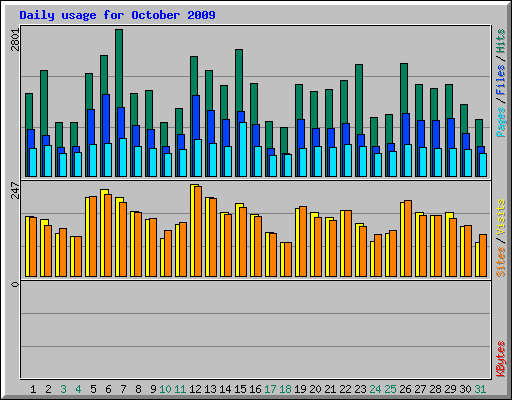Click day 30 on the x-axis
The width and height of the screenshot is (512, 400).
click(465, 389)
